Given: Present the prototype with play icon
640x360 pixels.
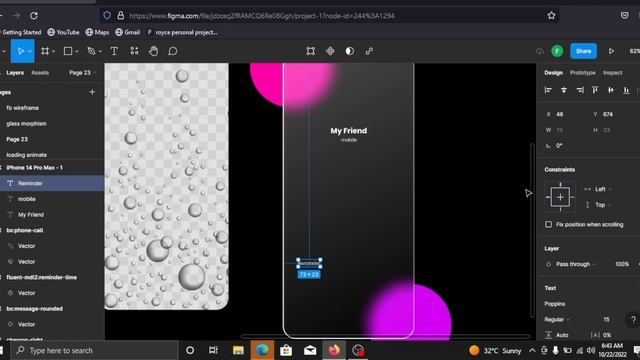Looking at the screenshot, I should 611,51.
